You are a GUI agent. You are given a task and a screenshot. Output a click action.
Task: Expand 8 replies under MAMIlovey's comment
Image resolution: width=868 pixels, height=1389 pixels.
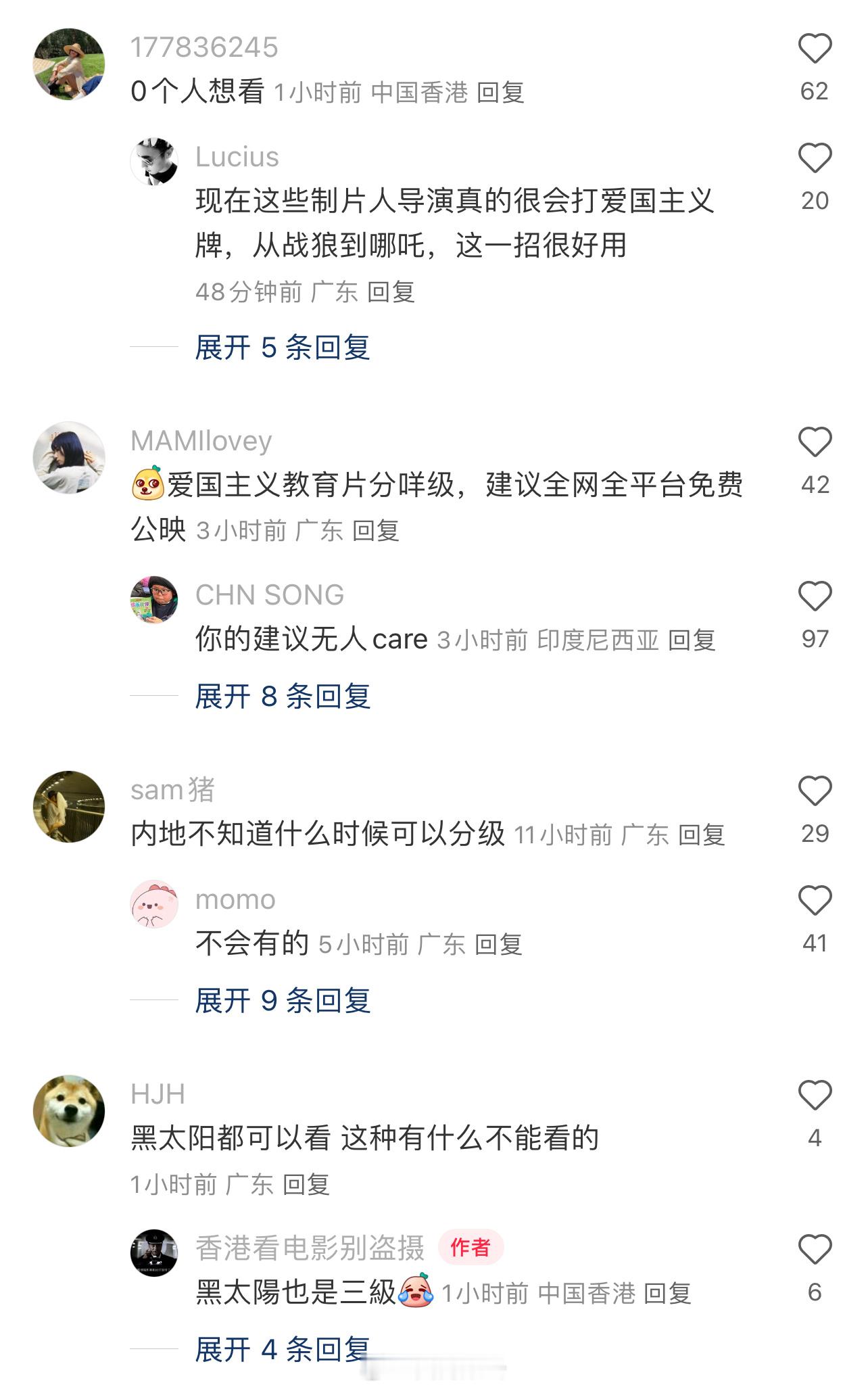tap(283, 697)
